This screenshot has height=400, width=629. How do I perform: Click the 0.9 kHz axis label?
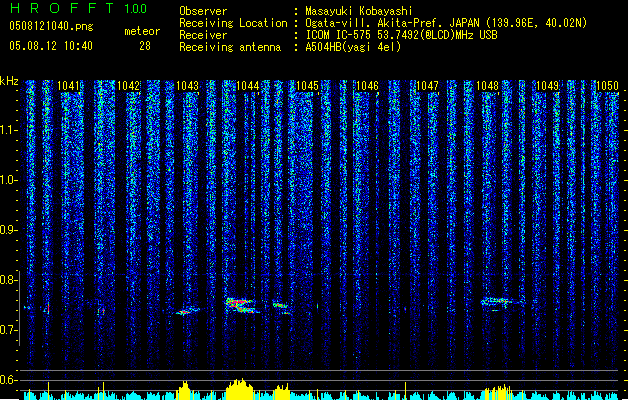coord(9,230)
